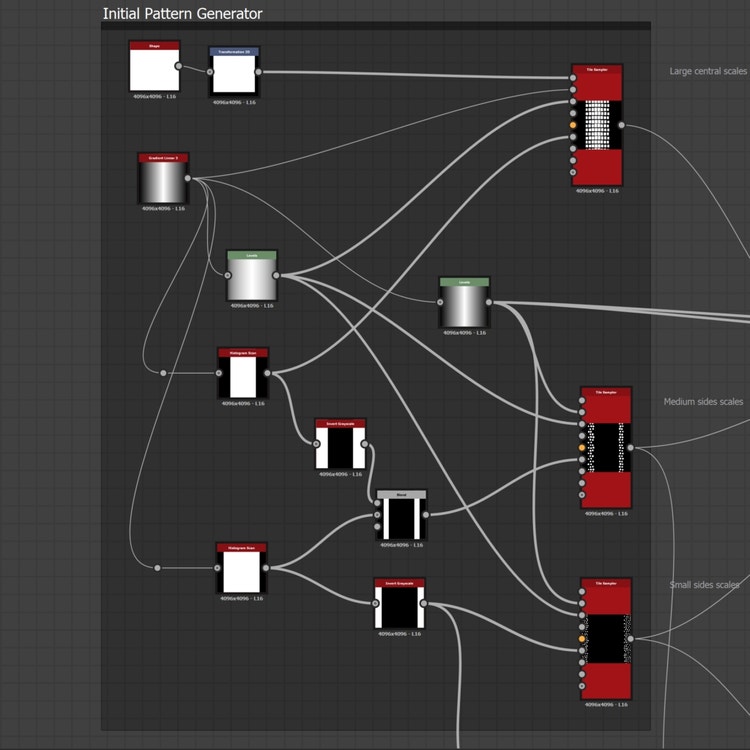This screenshot has width=750, height=750.
Task: Select Tile Sampler beside Small sides scales
Action: tap(606, 639)
